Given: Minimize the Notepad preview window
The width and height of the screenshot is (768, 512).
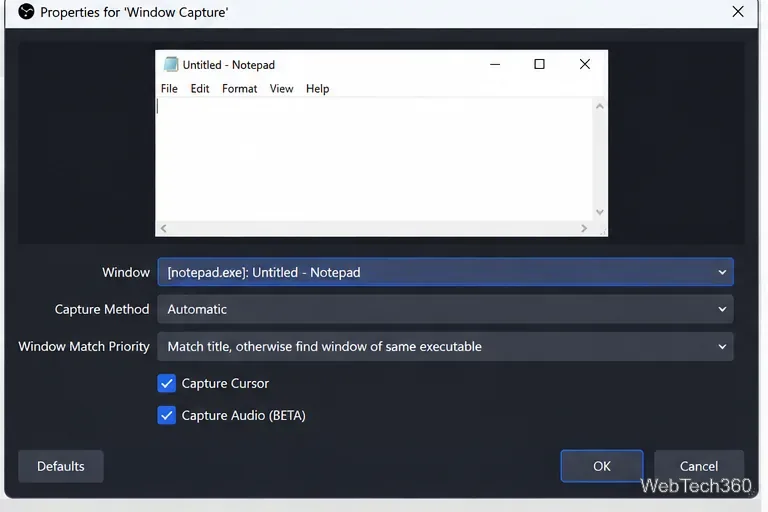Looking at the screenshot, I should tap(495, 64).
